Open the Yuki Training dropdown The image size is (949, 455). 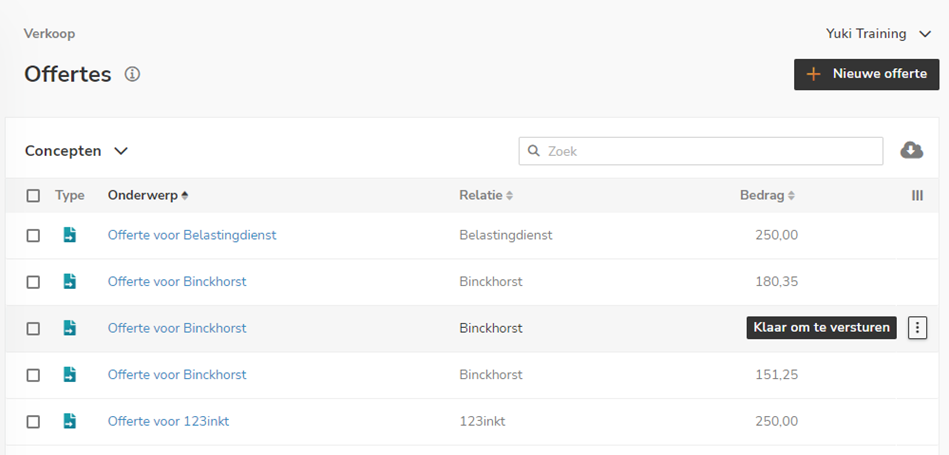pyautogui.click(x=879, y=34)
